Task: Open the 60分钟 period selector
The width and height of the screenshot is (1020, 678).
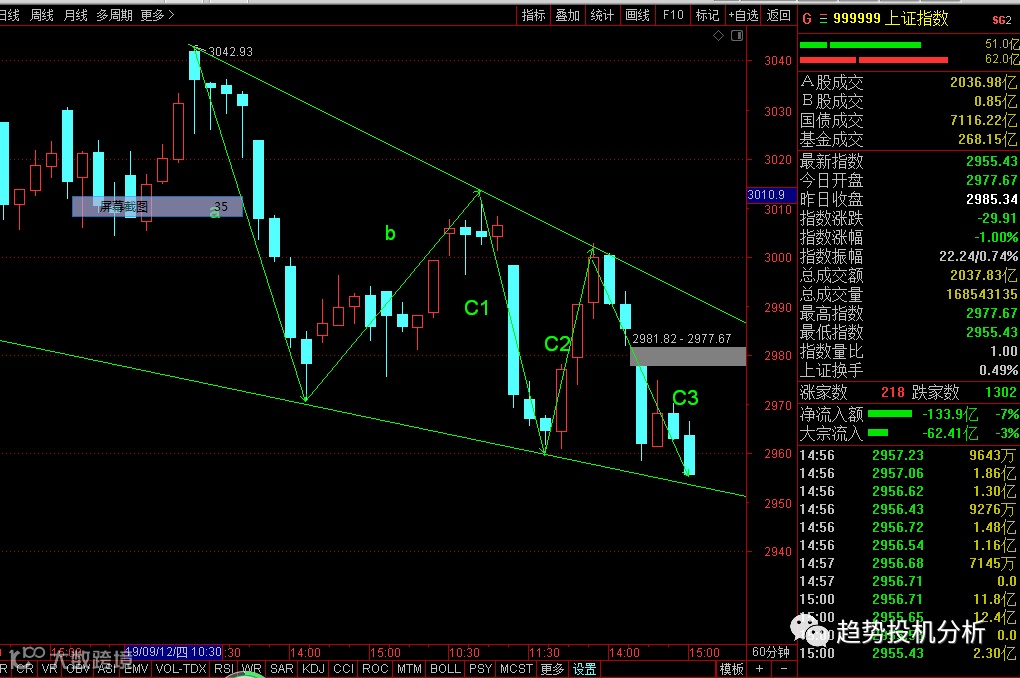Action: pos(771,652)
